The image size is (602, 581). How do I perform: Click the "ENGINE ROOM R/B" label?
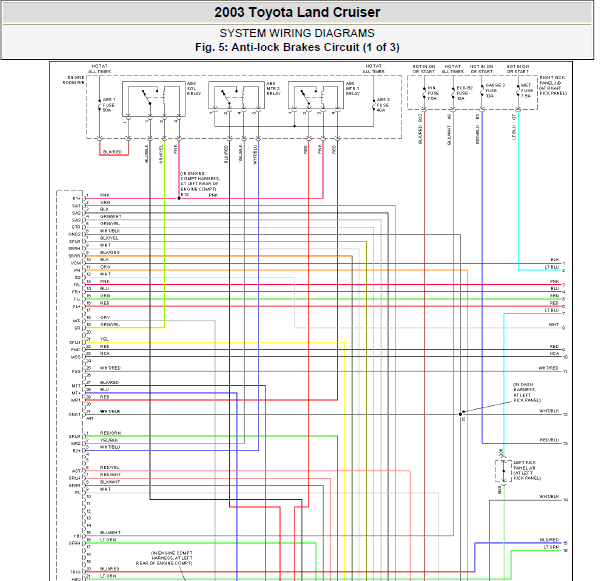[74, 80]
